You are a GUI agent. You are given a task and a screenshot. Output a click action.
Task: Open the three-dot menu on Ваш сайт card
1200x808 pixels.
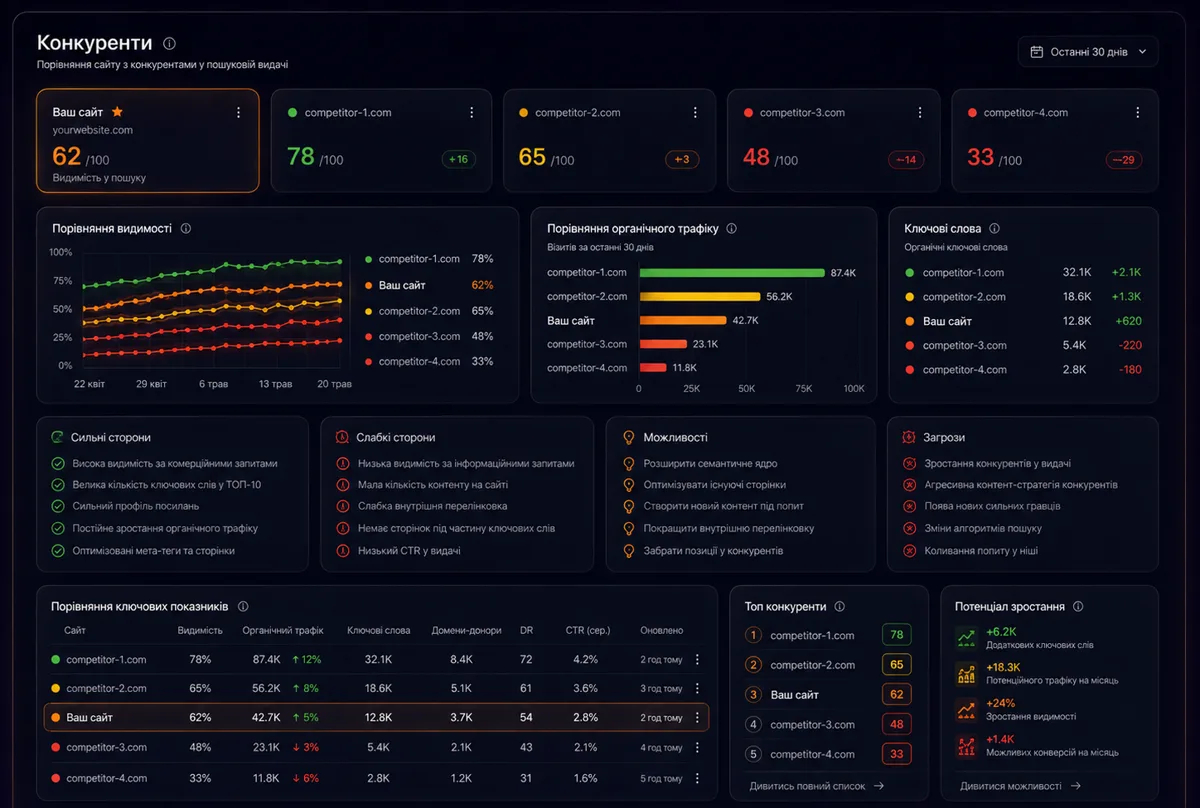pos(238,113)
